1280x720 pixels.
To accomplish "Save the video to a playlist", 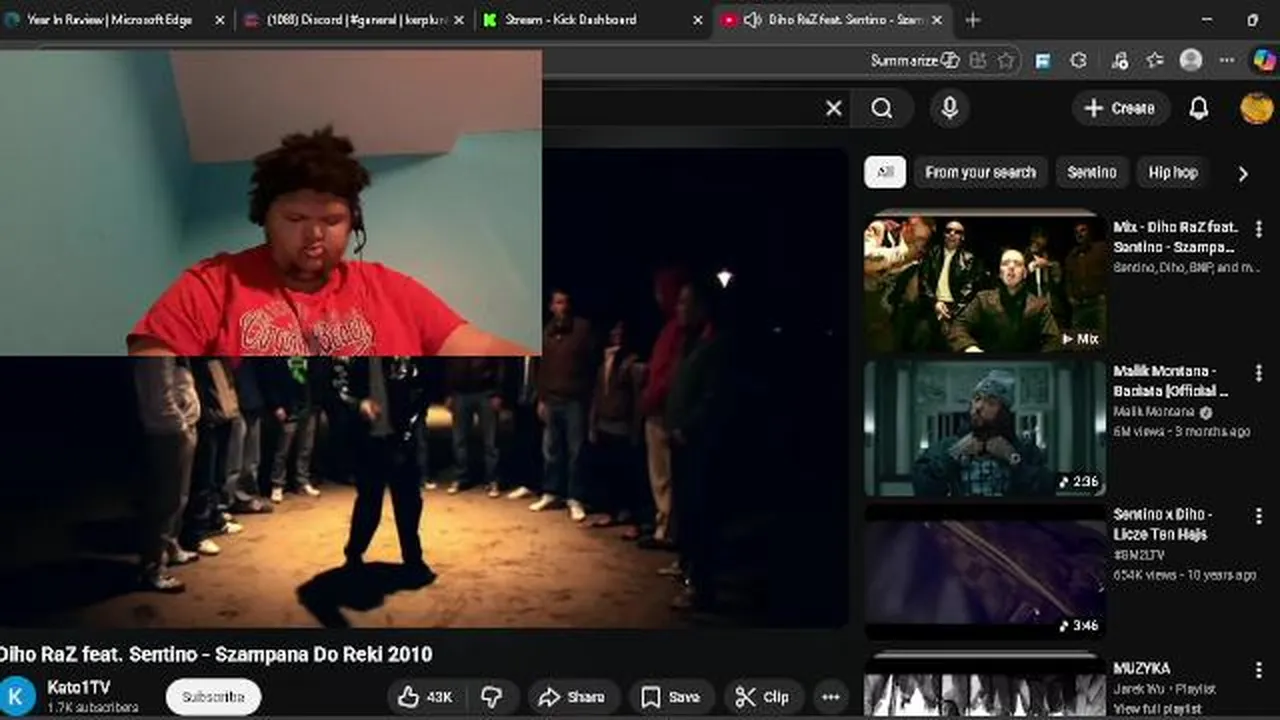I will (x=671, y=697).
